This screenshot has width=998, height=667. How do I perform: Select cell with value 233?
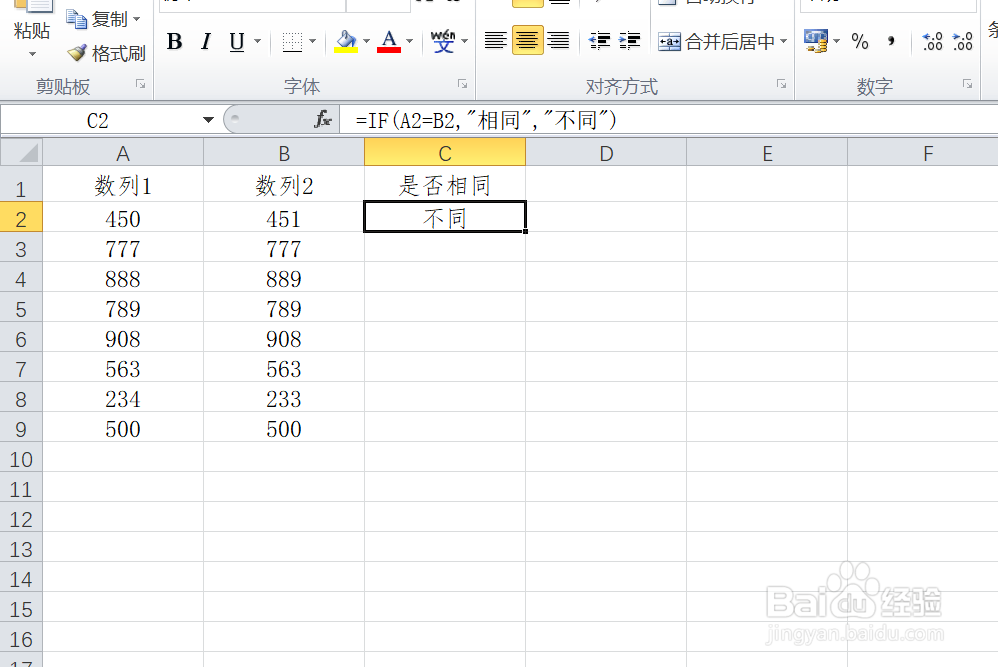[284, 398]
